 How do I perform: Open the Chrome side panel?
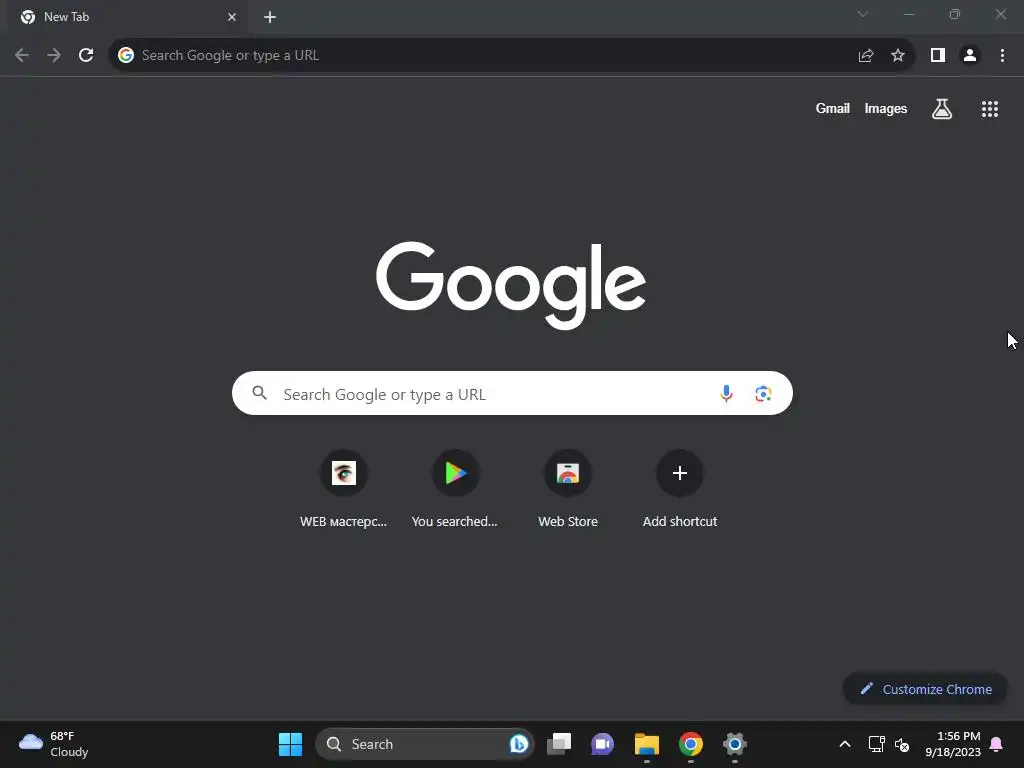pyautogui.click(x=938, y=56)
